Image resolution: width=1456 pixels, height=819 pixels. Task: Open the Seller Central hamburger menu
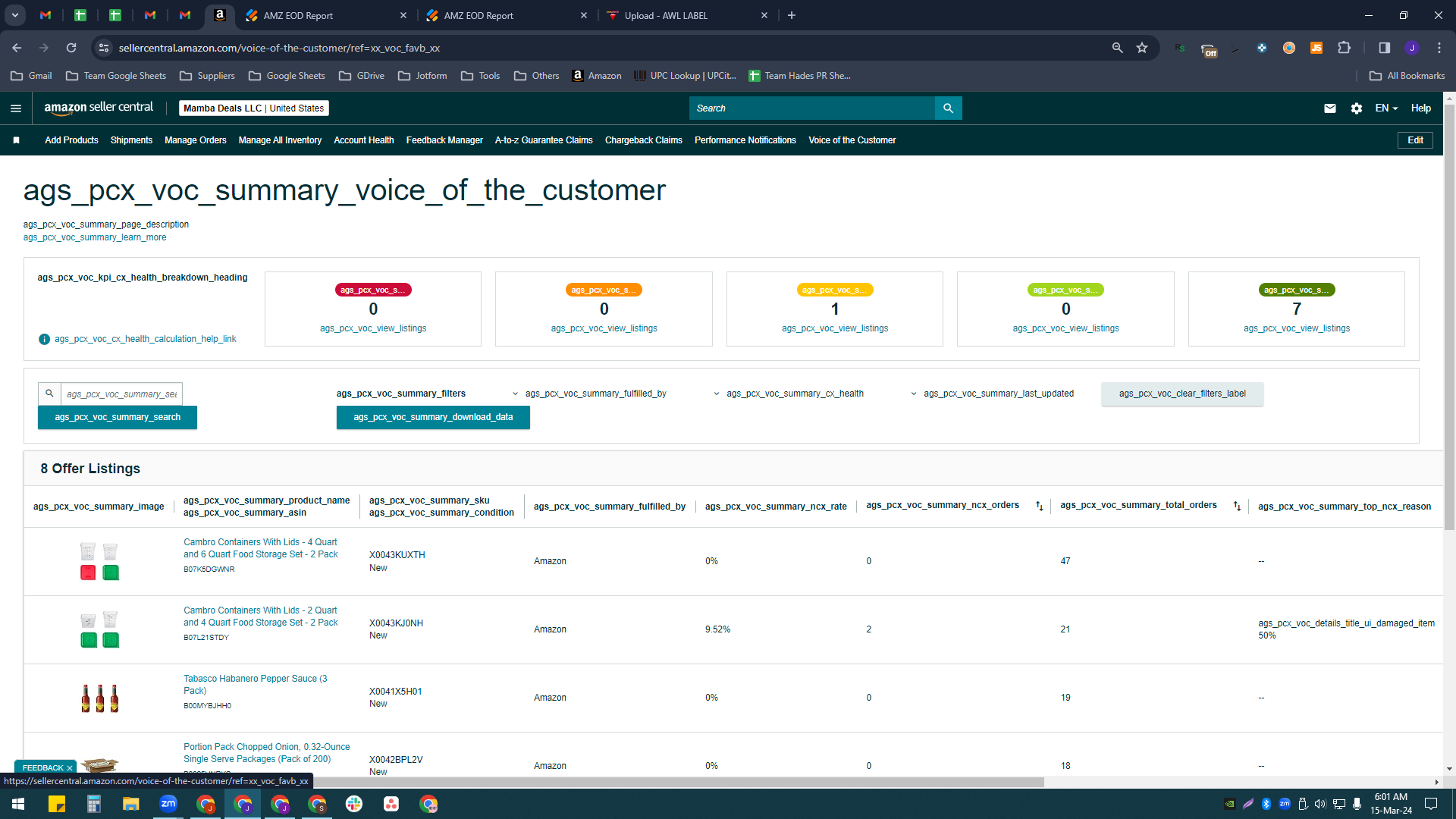pyautogui.click(x=16, y=108)
